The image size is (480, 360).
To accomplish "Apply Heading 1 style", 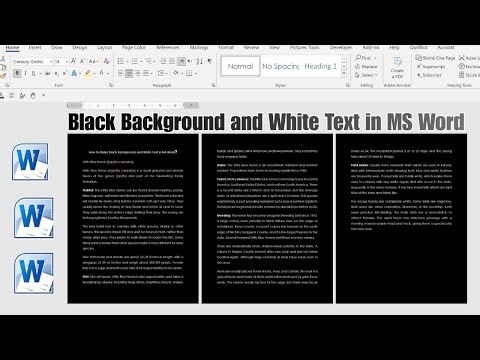I will [320, 66].
